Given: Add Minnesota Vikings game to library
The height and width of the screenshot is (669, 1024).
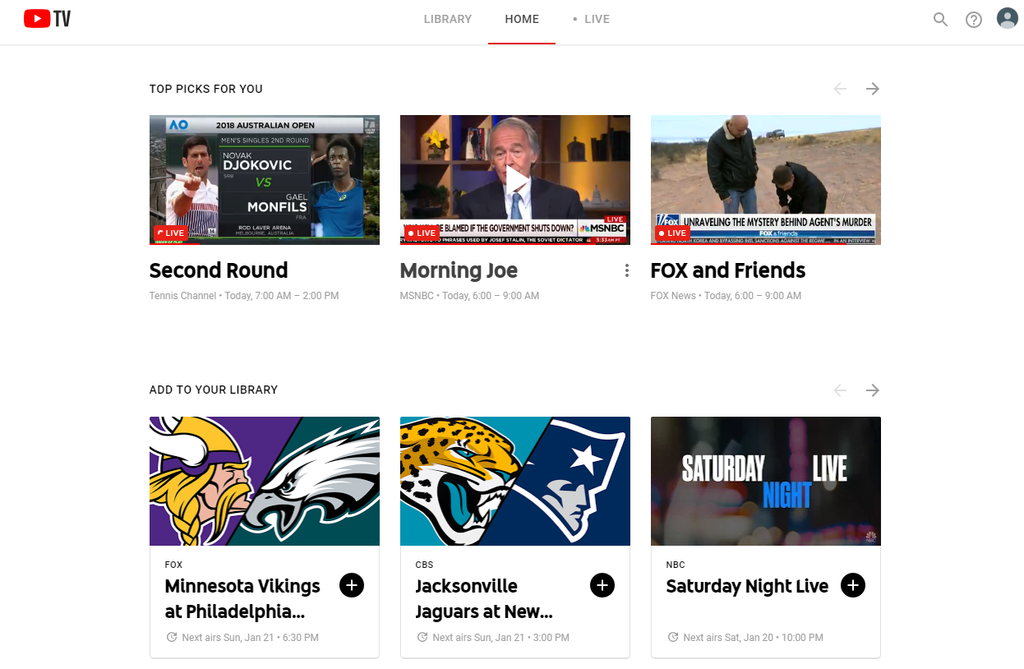Looking at the screenshot, I should click(351, 585).
